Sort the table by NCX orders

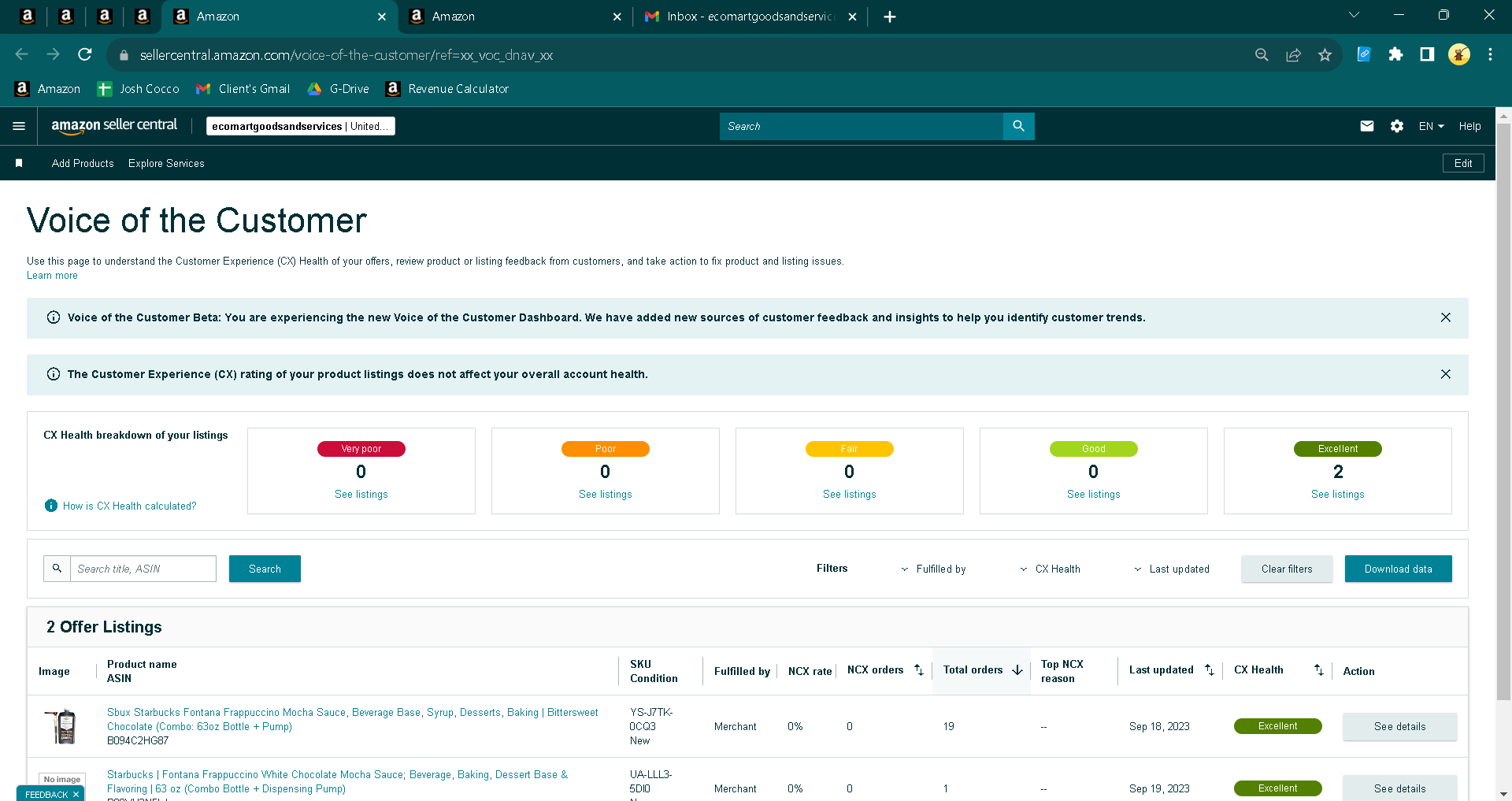[x=918, y=670]
